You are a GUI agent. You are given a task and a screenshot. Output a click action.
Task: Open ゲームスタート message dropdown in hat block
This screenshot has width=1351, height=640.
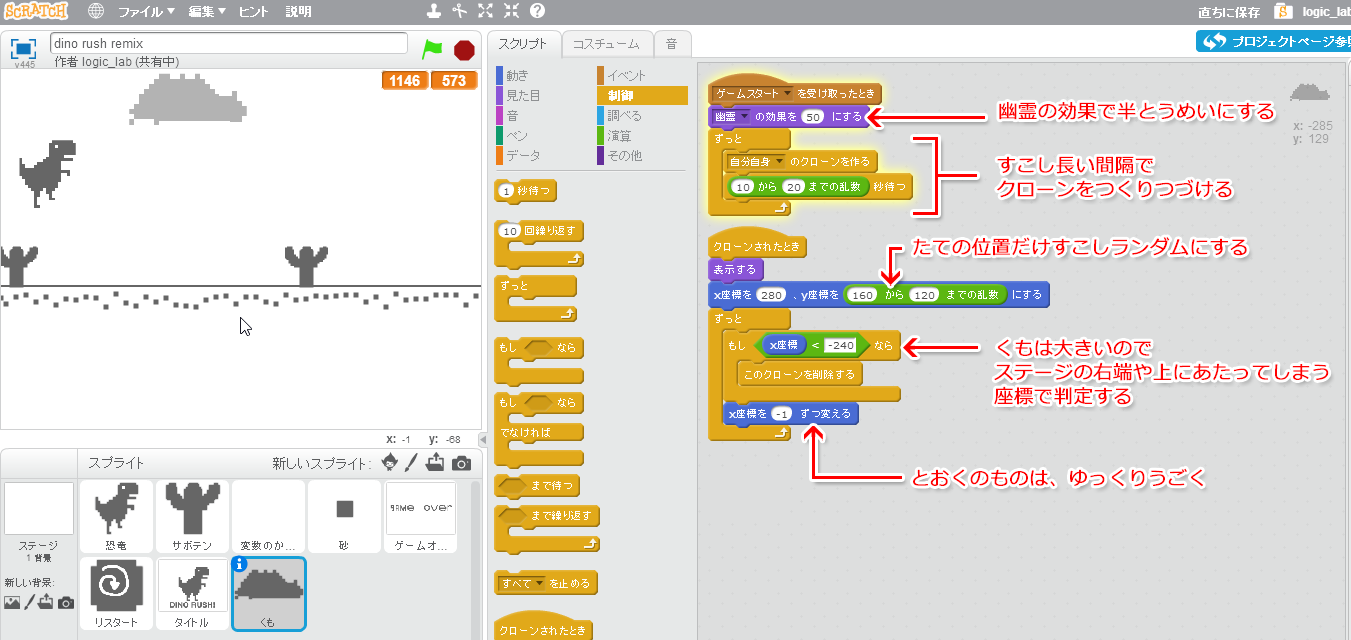click(x=754, y=93)
